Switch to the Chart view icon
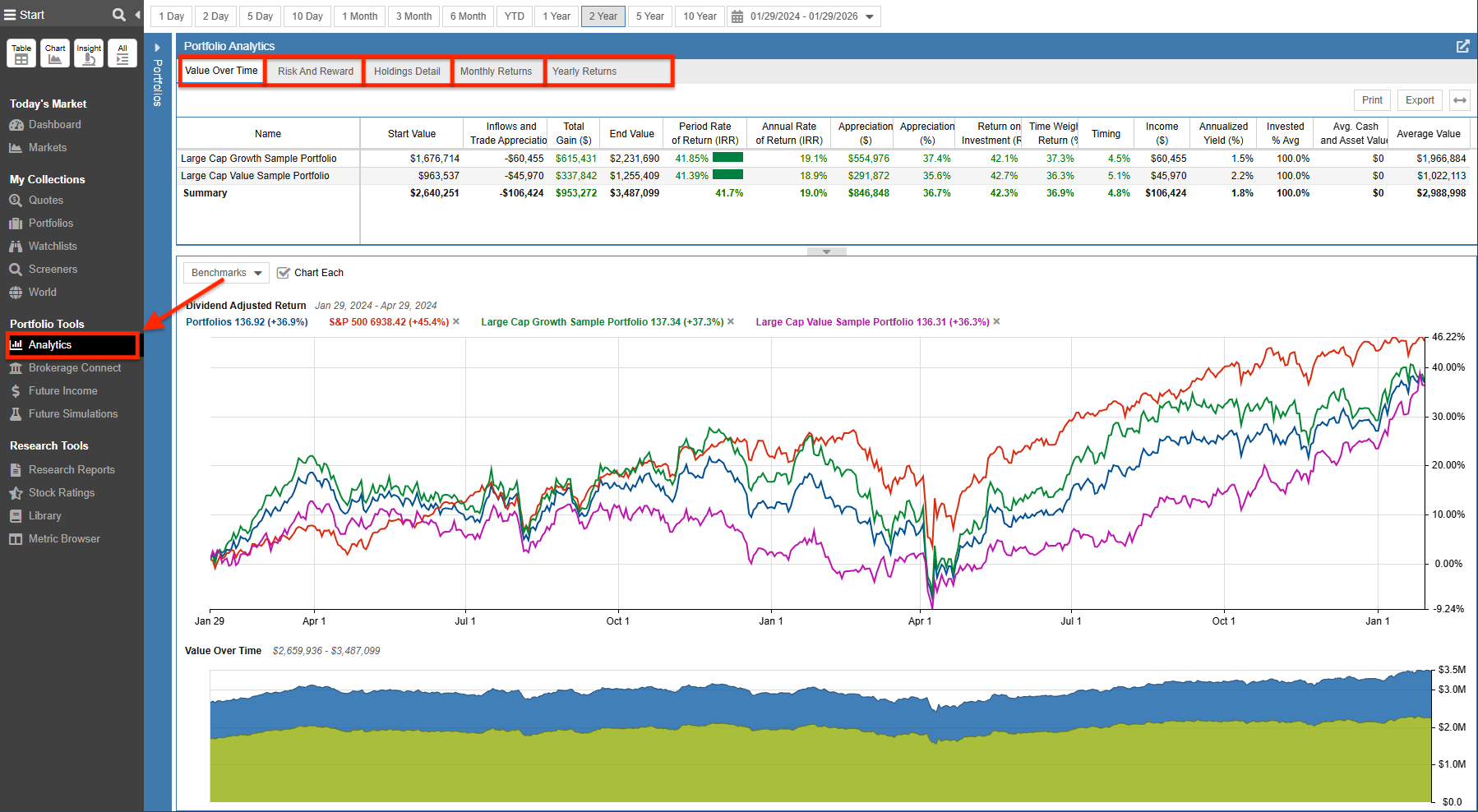1478x812 pixels. pos(55,53)
